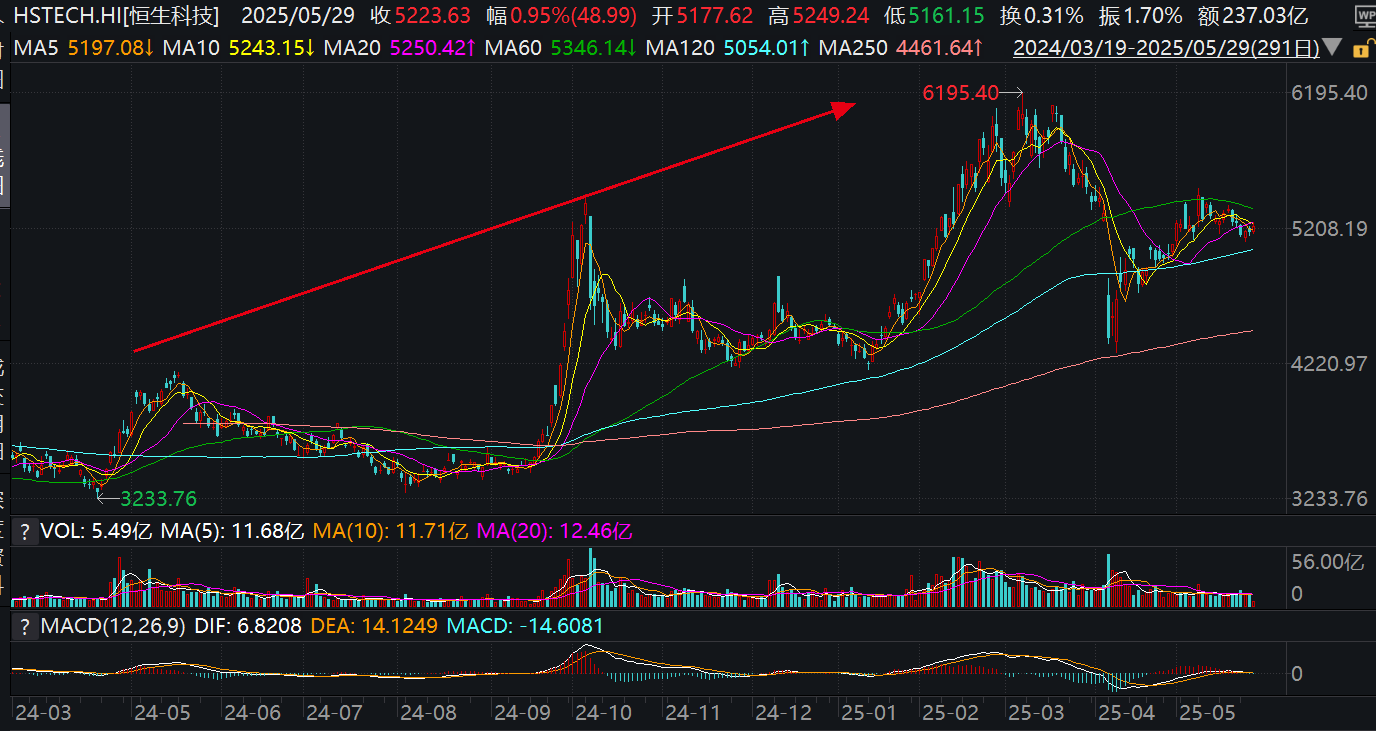Click the 2025/05/29 date in header
This screenshot has height=731, width=1376.
pos(298,16)
